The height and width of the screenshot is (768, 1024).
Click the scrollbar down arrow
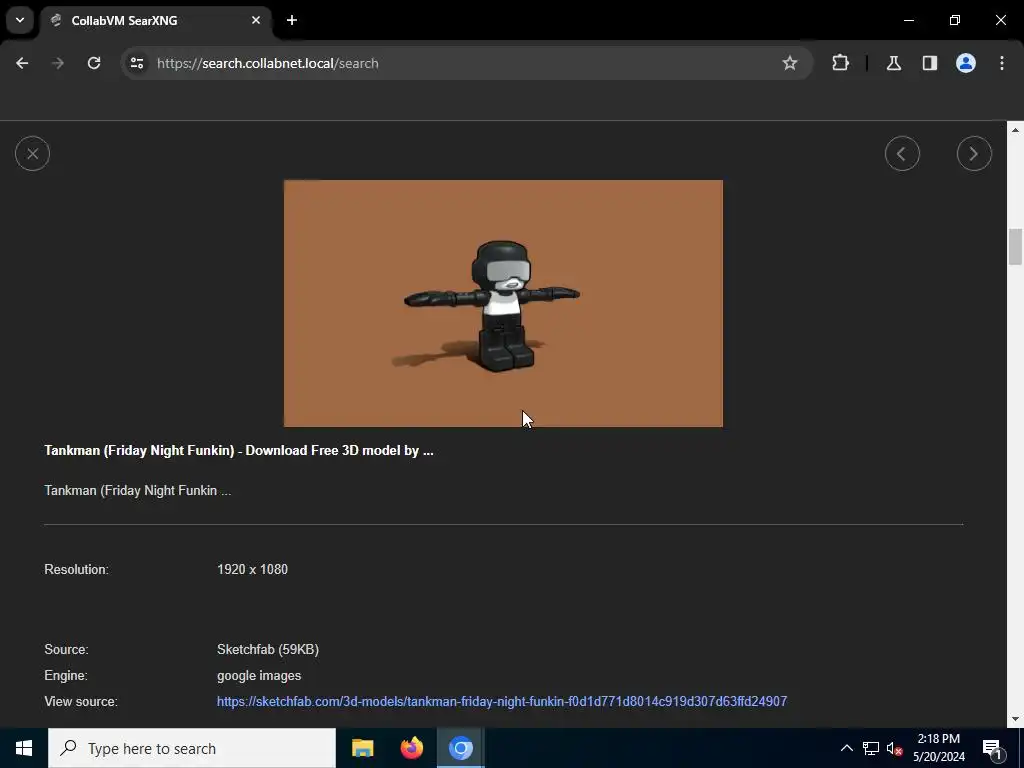1015,719
